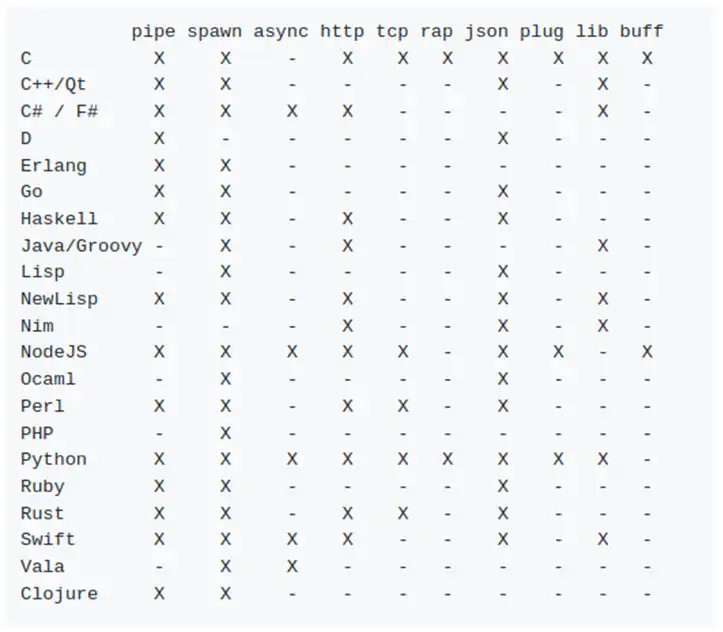Click the "Erlang" row label
Viewport: 723px width, 632px height.
pyautogui.click(x=53, y=165)
